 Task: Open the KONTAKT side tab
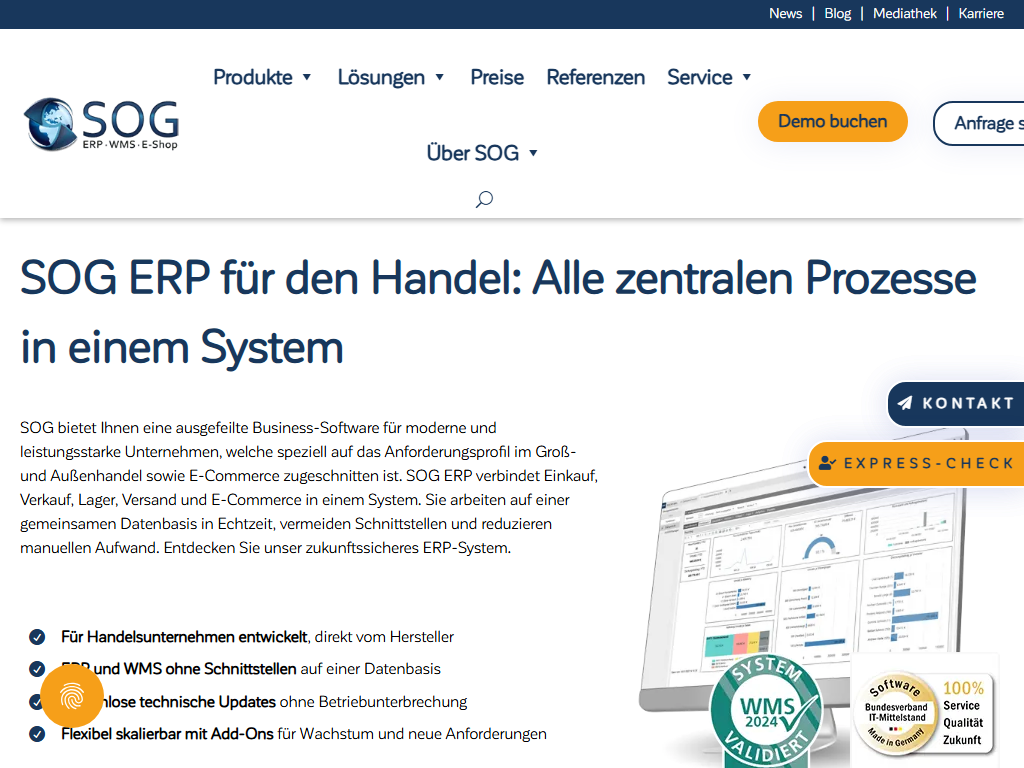pos(956,404)
